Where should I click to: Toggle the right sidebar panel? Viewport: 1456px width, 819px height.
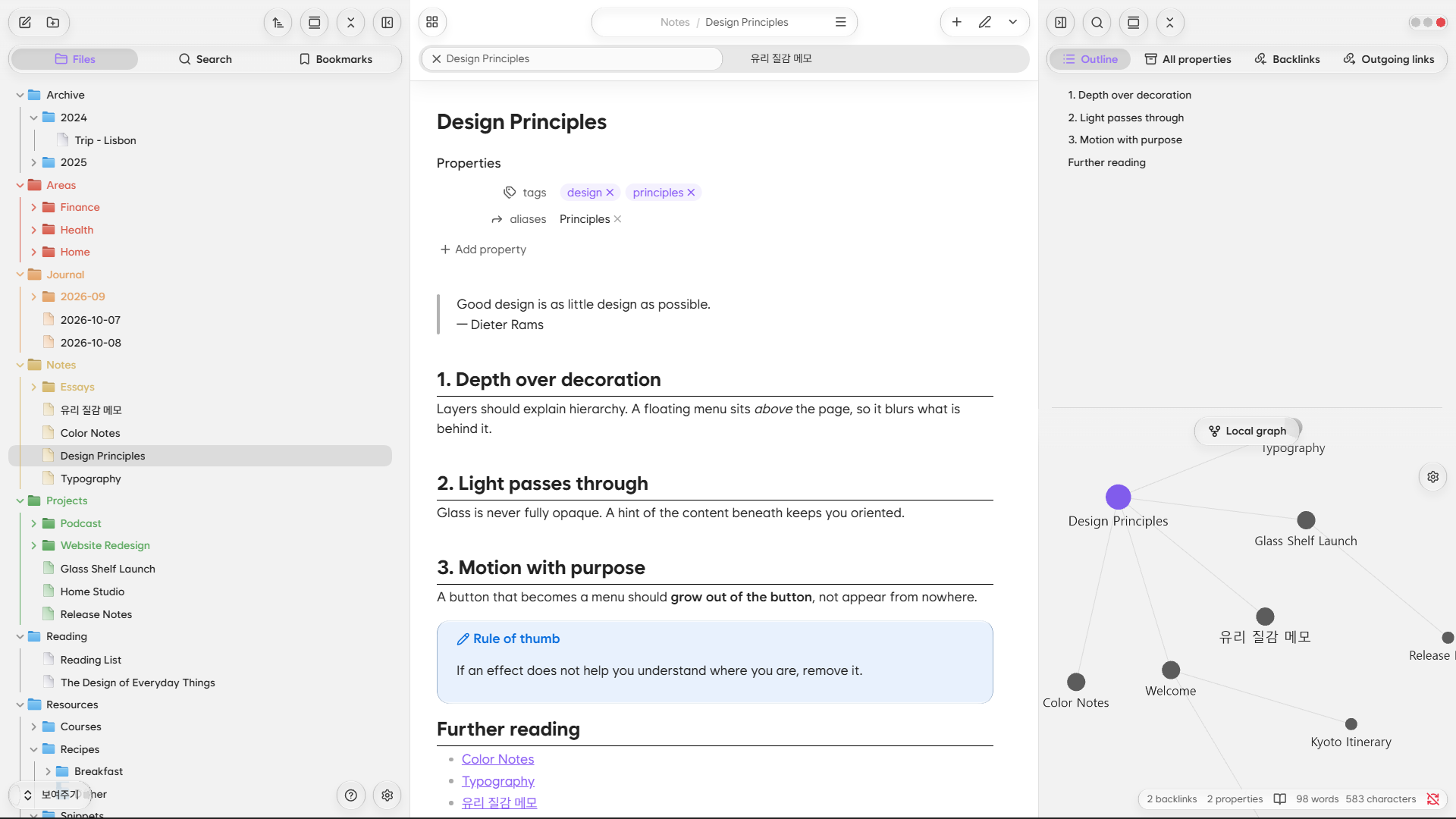click(x=1061, y=23)
